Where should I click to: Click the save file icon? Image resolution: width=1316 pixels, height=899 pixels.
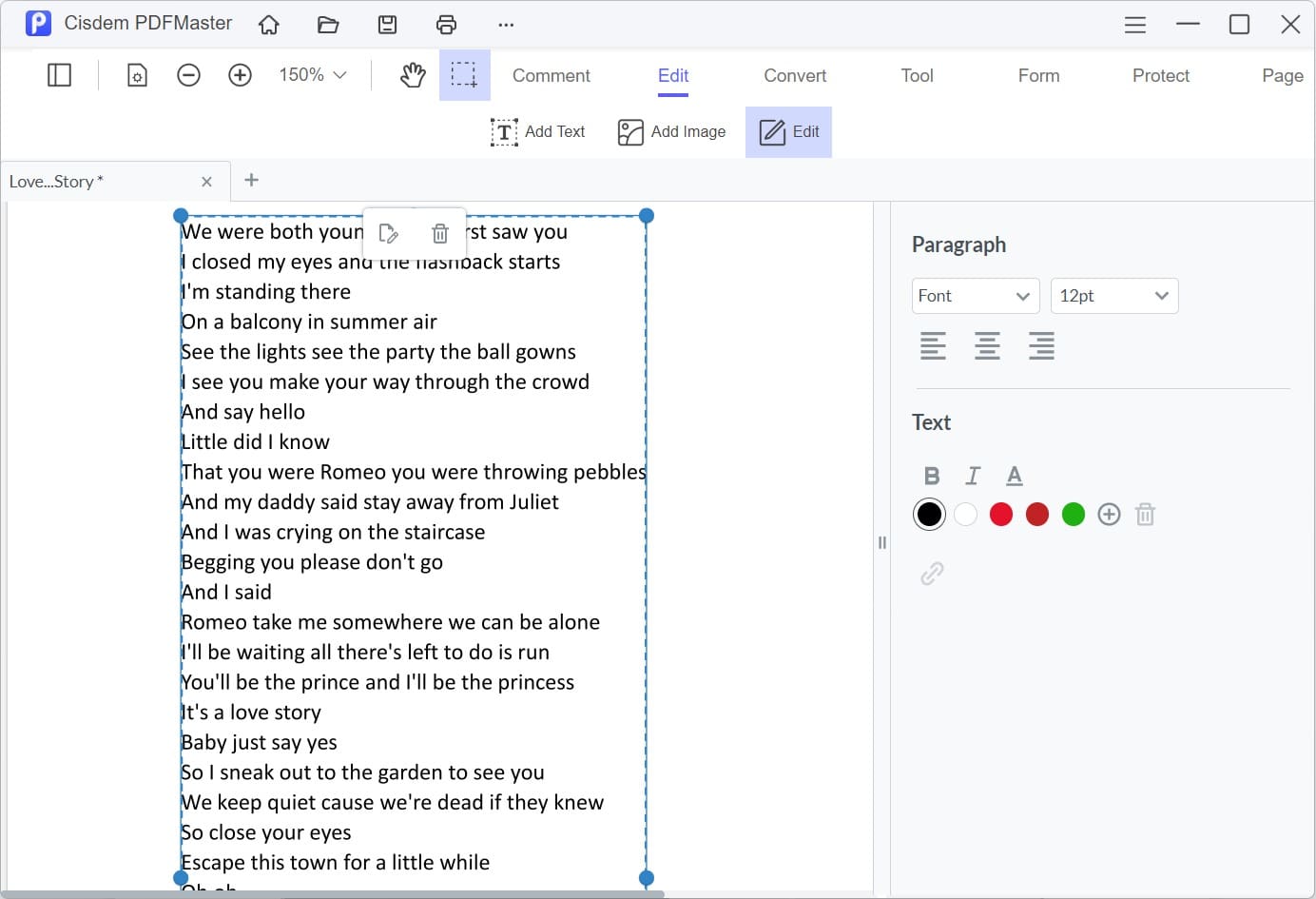(387, 25)
